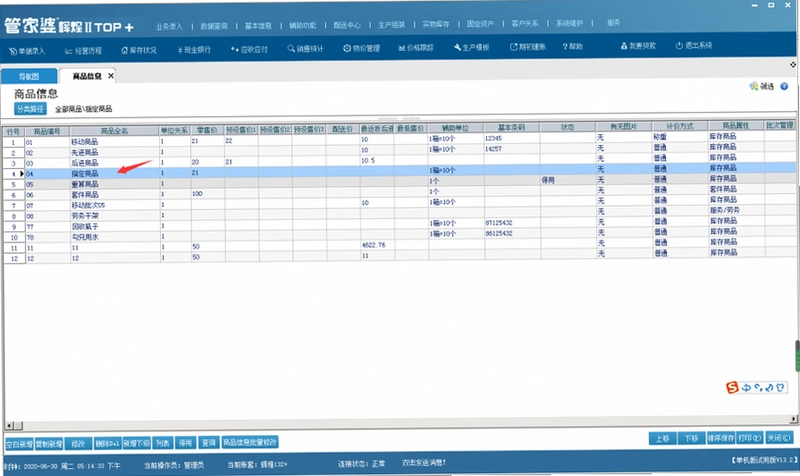
Task: Open 库存状况 toolbar shortcut
Action: (x=139, y=50)
